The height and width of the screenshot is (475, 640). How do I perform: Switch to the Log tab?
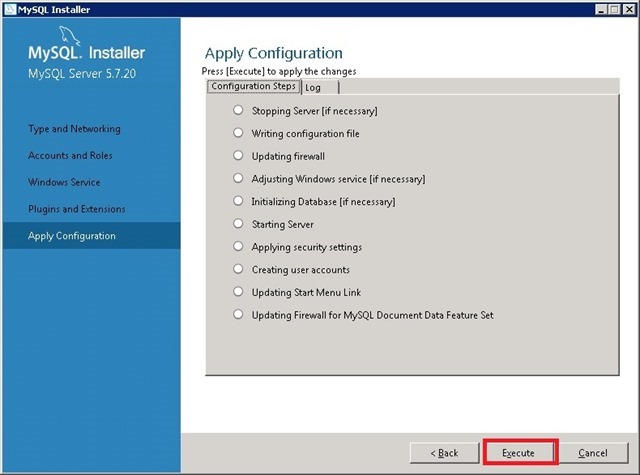tap(320, 87)
